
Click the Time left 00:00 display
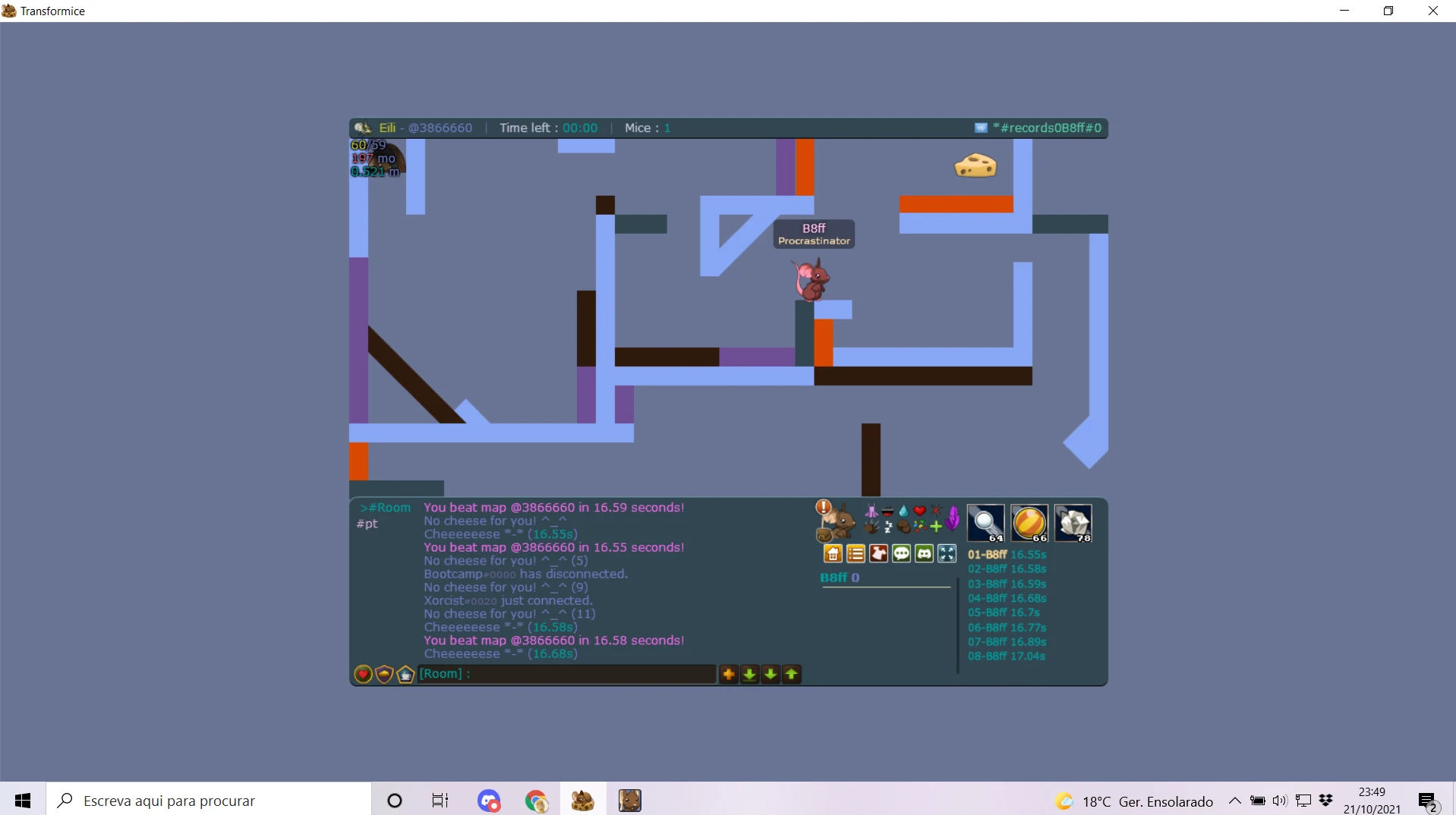[548, 127]
